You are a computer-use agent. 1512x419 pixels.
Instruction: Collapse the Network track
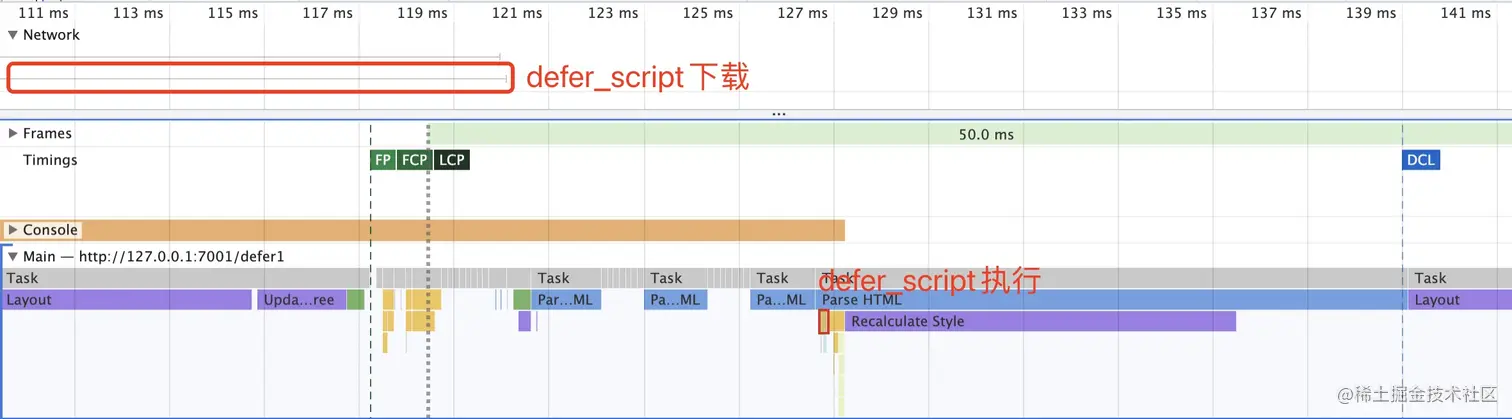(13, 34)
